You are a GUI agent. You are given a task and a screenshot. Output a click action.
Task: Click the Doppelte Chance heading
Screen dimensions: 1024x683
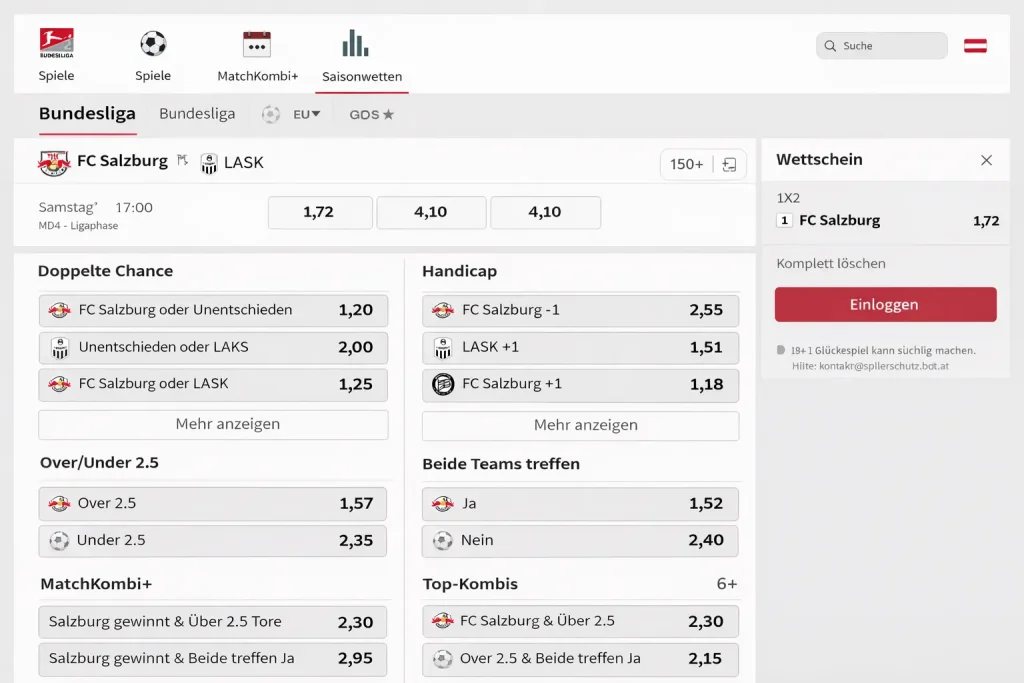(x=106, y=271)
